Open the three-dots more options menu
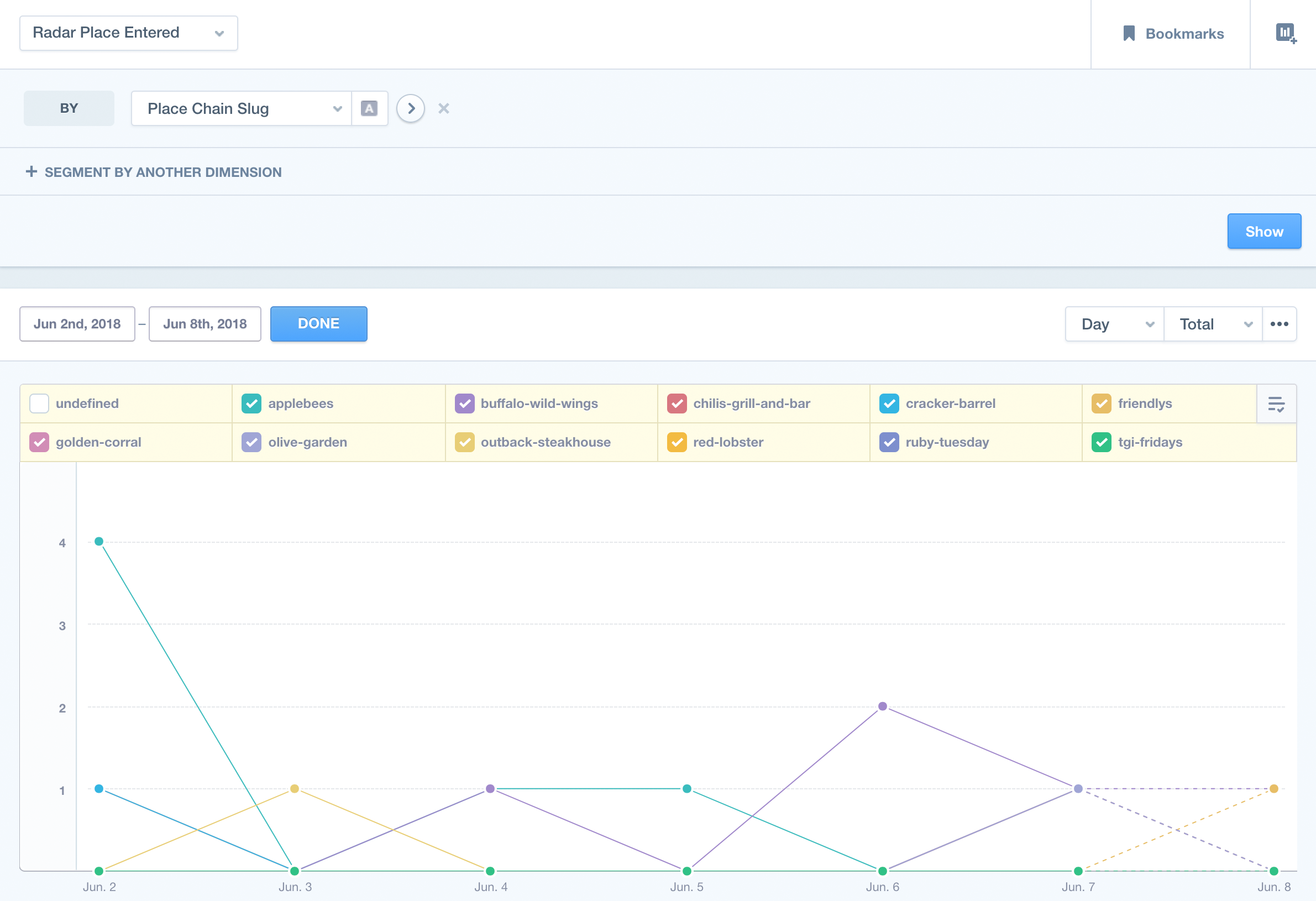Image resolution: width=1316 pixels, height=901 pixels. click(x=1279, y=324)
